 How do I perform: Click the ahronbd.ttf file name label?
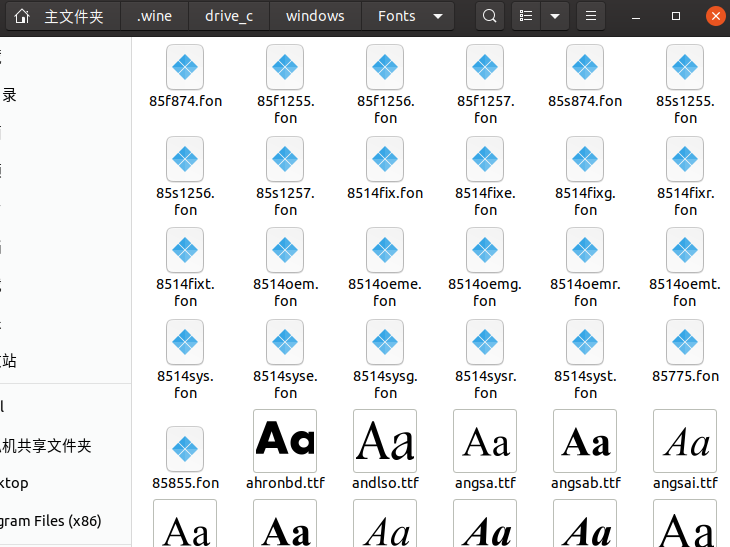click(285, 483)
